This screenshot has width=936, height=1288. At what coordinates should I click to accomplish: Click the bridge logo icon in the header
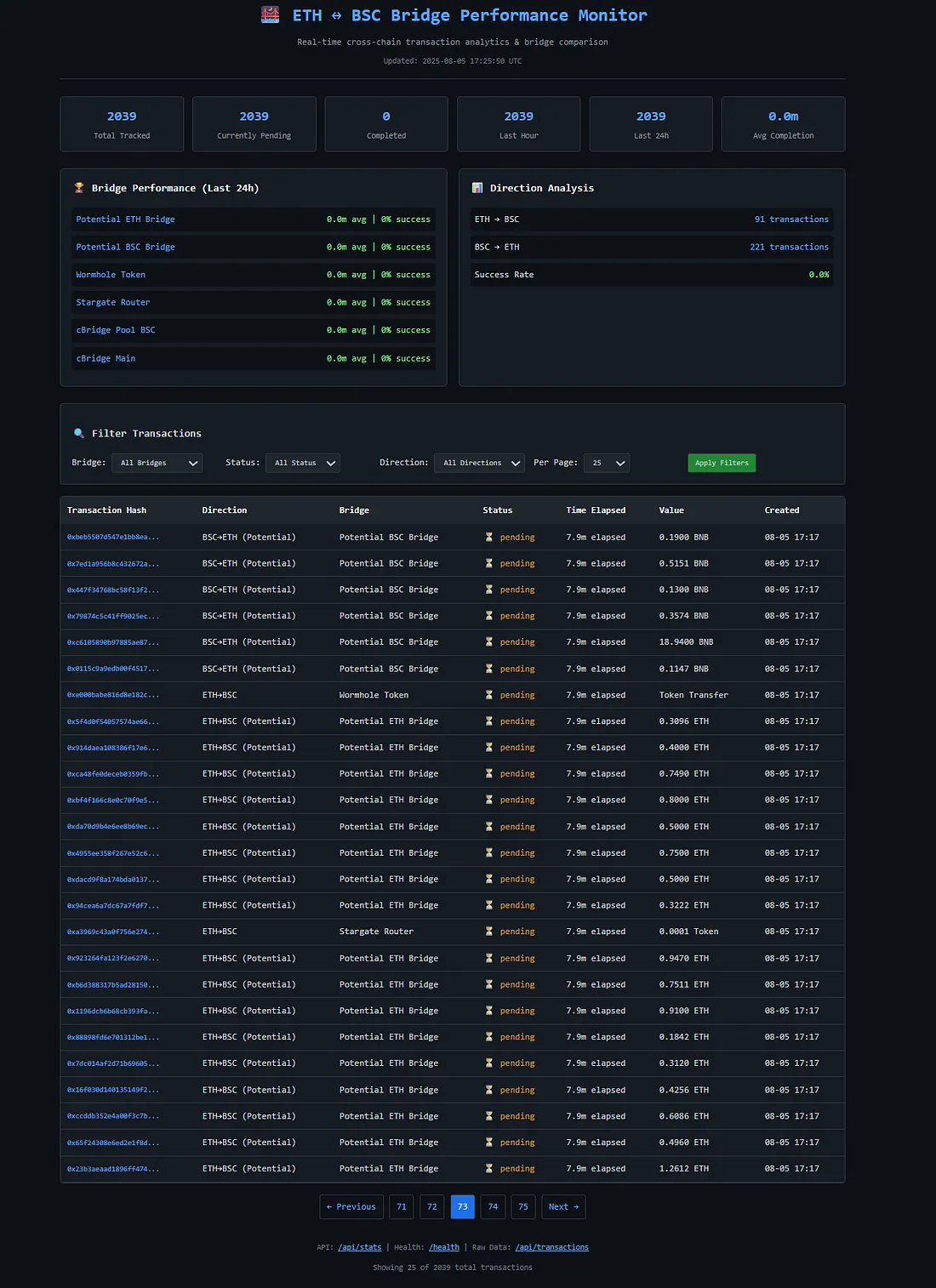(x=270, y=14)
